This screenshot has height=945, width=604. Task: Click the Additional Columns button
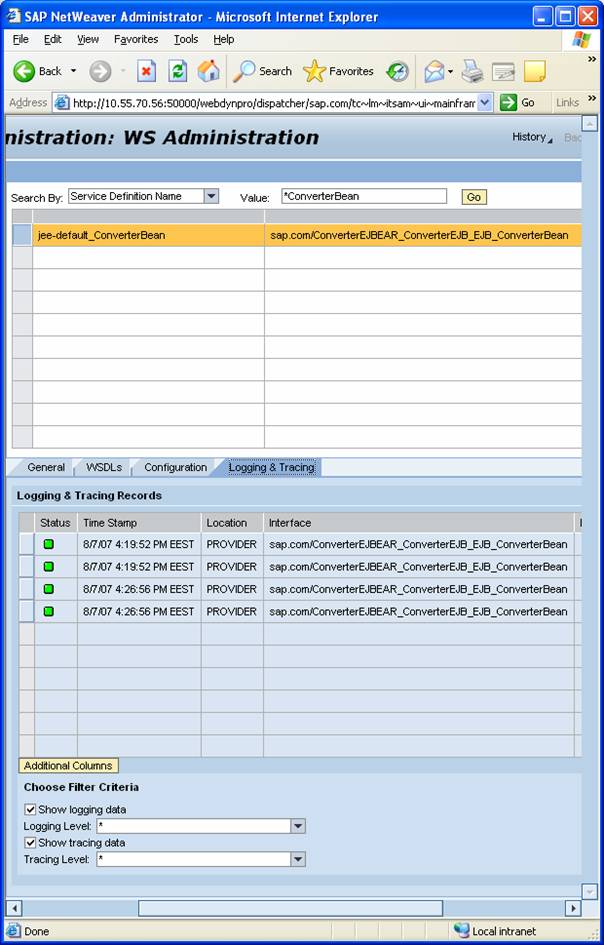pos(68,766)
